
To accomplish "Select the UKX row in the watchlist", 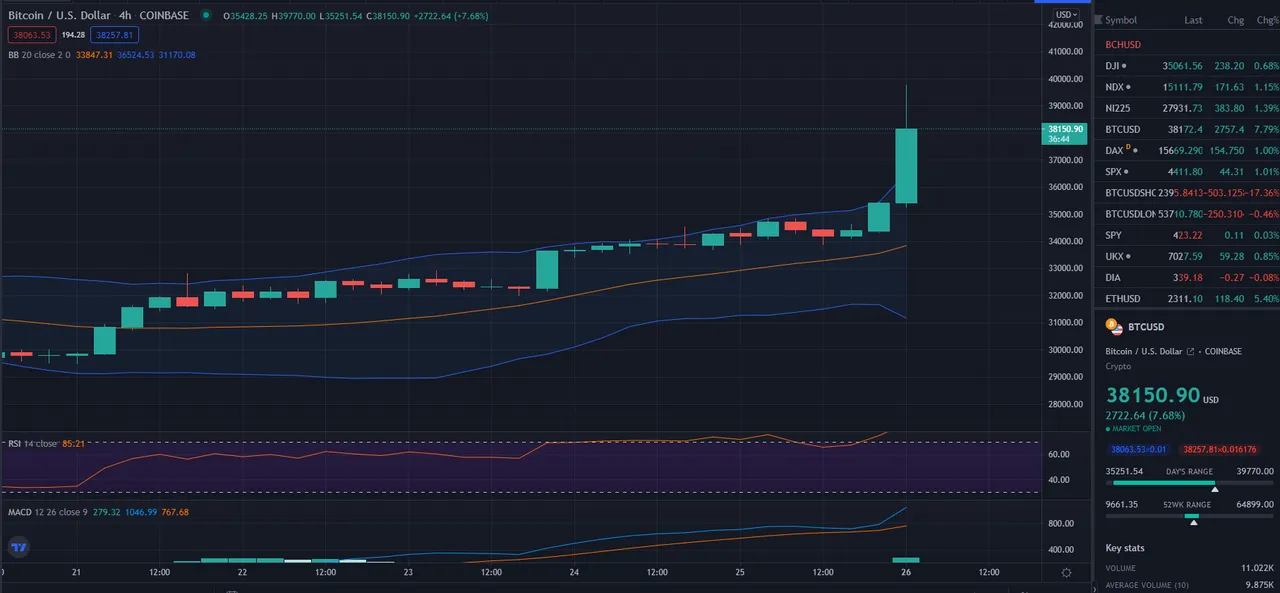I will pyautogui.click(x=1188, y=256).
